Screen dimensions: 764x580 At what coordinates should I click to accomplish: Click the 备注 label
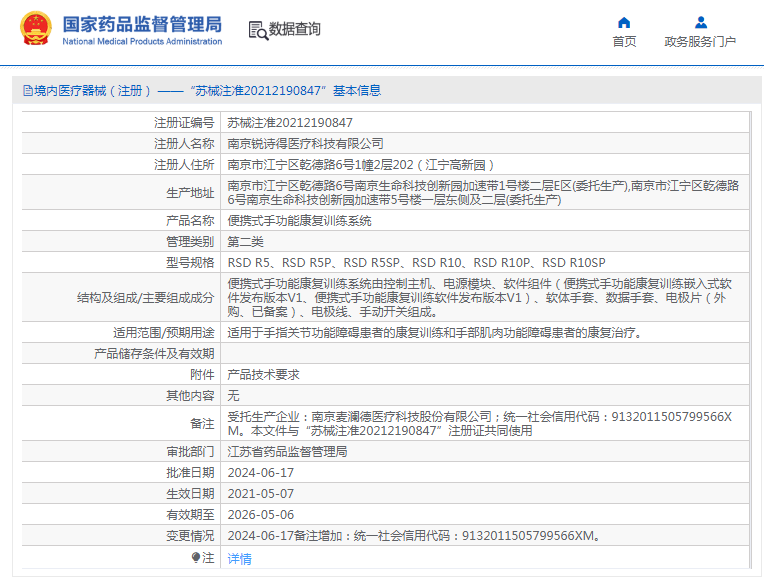(202, 424)
